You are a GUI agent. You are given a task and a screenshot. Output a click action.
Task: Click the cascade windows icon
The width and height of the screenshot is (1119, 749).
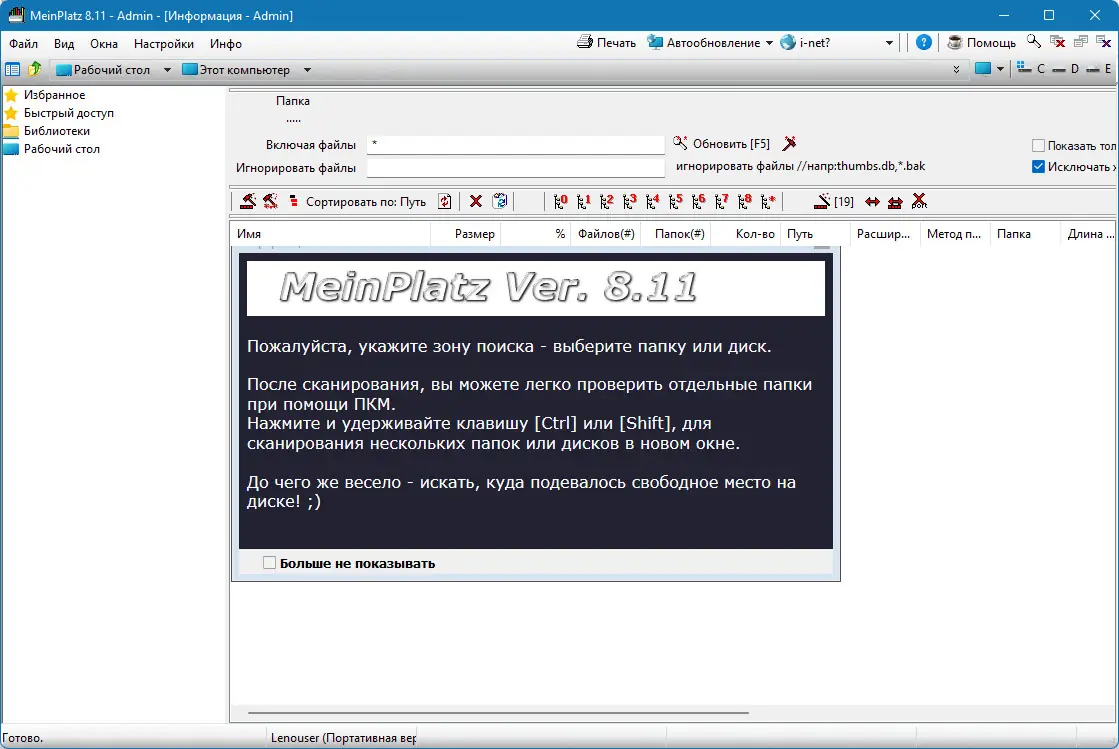pos(1080,42)
